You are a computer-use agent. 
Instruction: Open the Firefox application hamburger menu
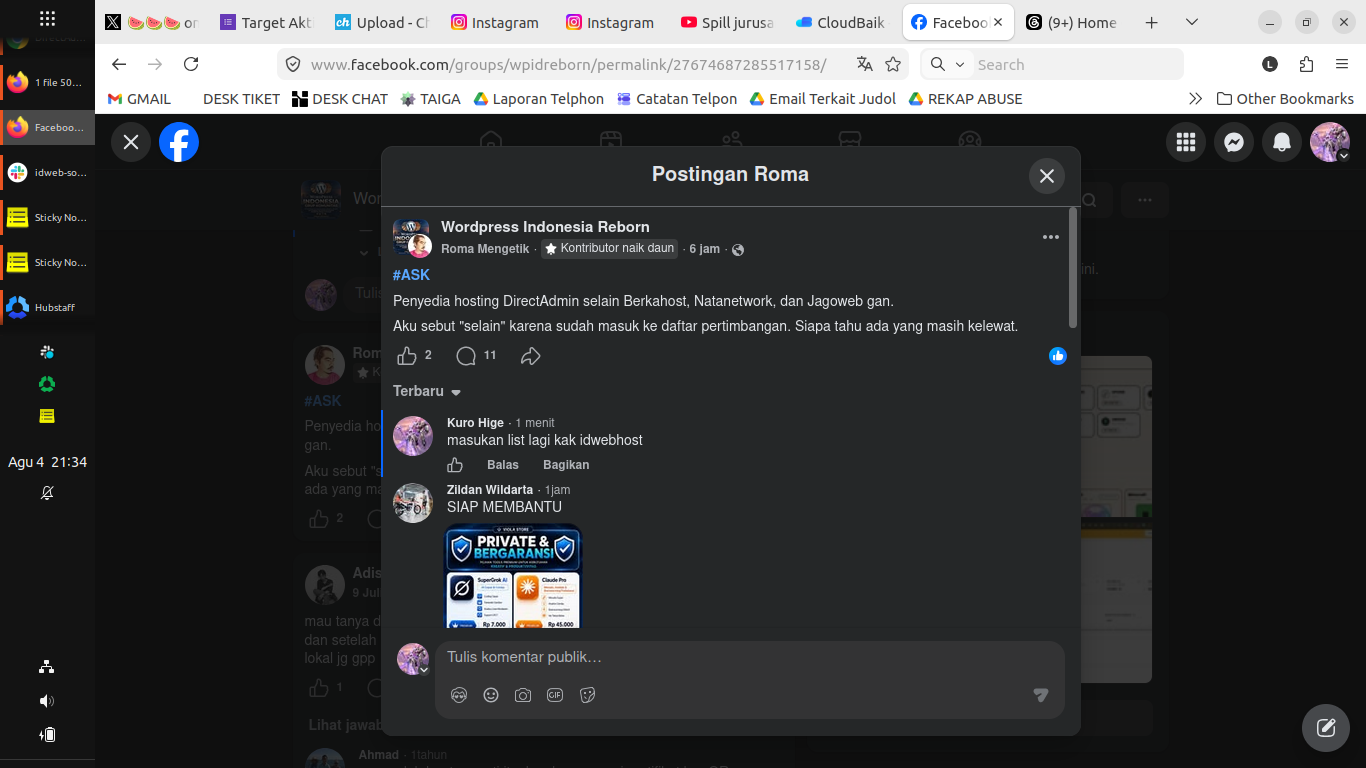point(1342,64)
